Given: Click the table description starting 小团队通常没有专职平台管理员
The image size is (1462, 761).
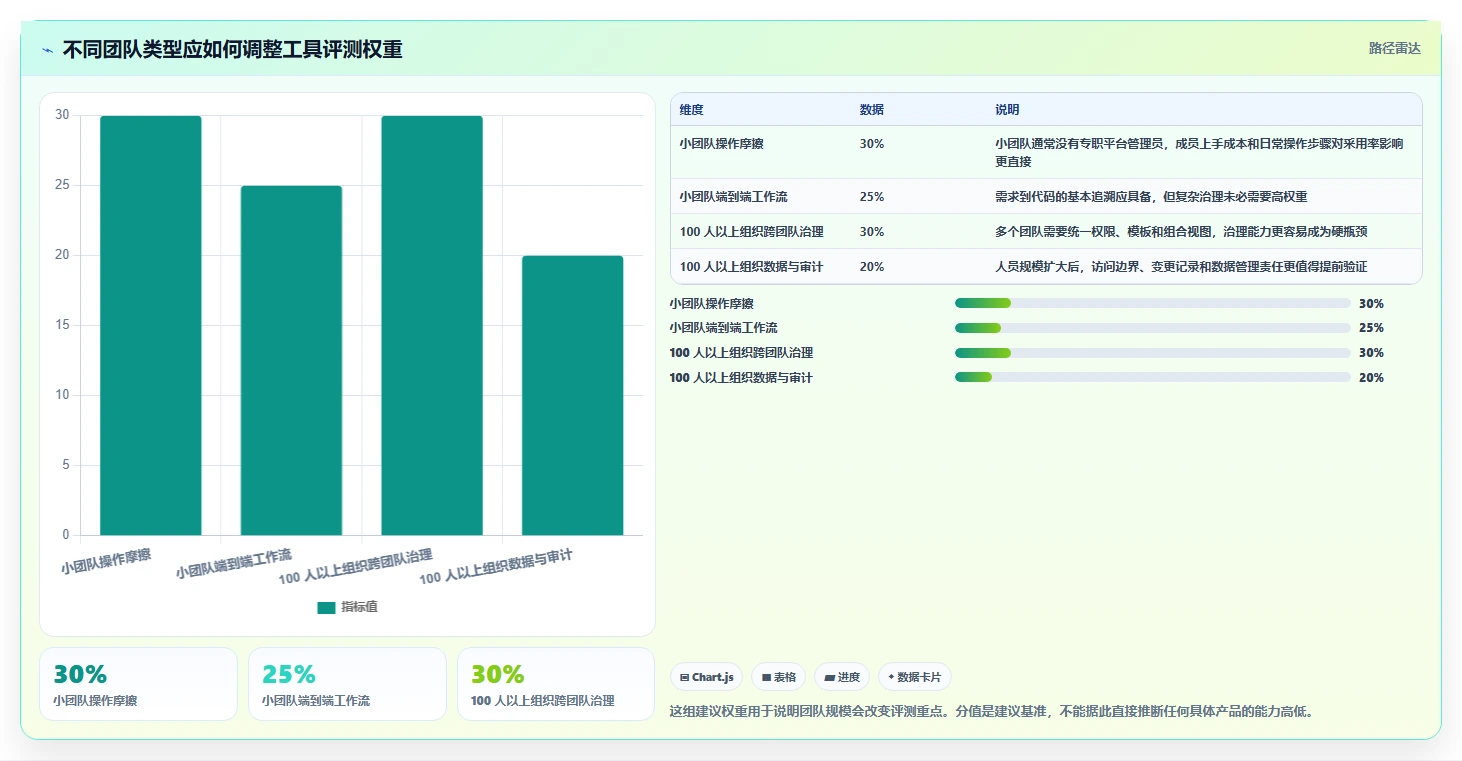Looking at the screenshot, I should pos(1199,152).
